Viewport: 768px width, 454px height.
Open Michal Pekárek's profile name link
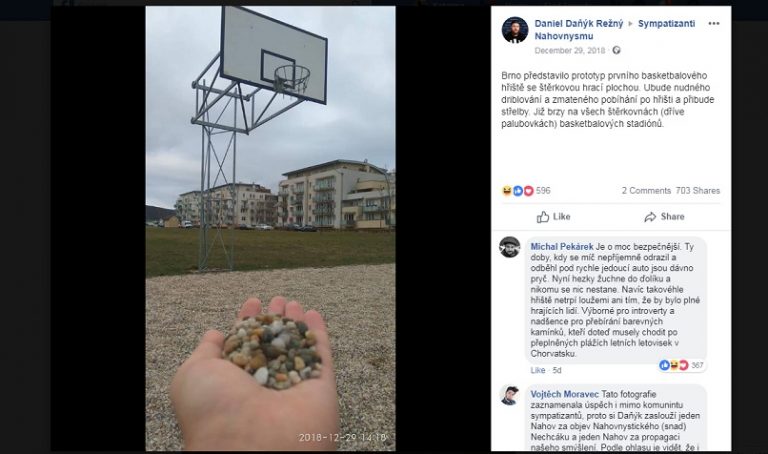click(562, 247)
